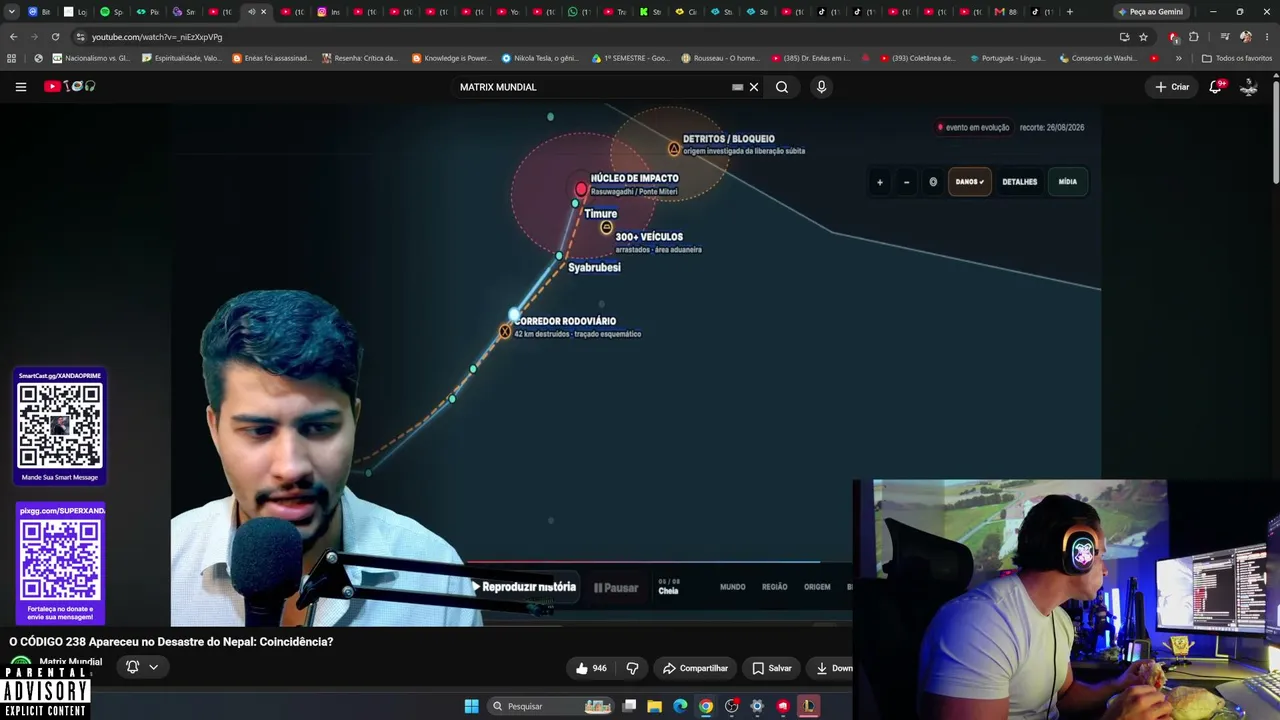This screenshot has width=1280, height=720.
Task: Switch to the Instagram browser tab
Action: [329, 12]
